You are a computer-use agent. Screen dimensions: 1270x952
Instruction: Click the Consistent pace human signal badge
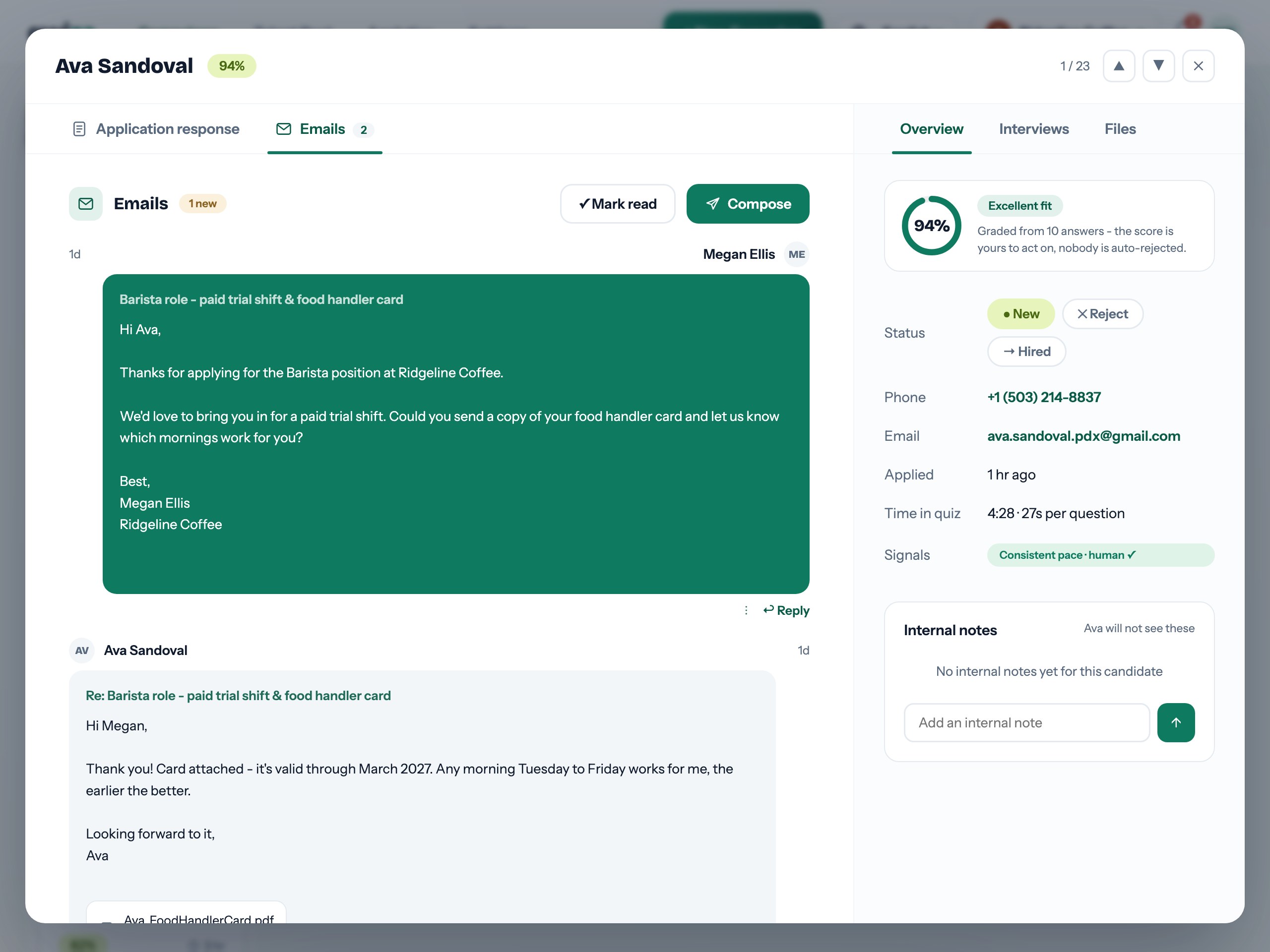(1101, 555)
